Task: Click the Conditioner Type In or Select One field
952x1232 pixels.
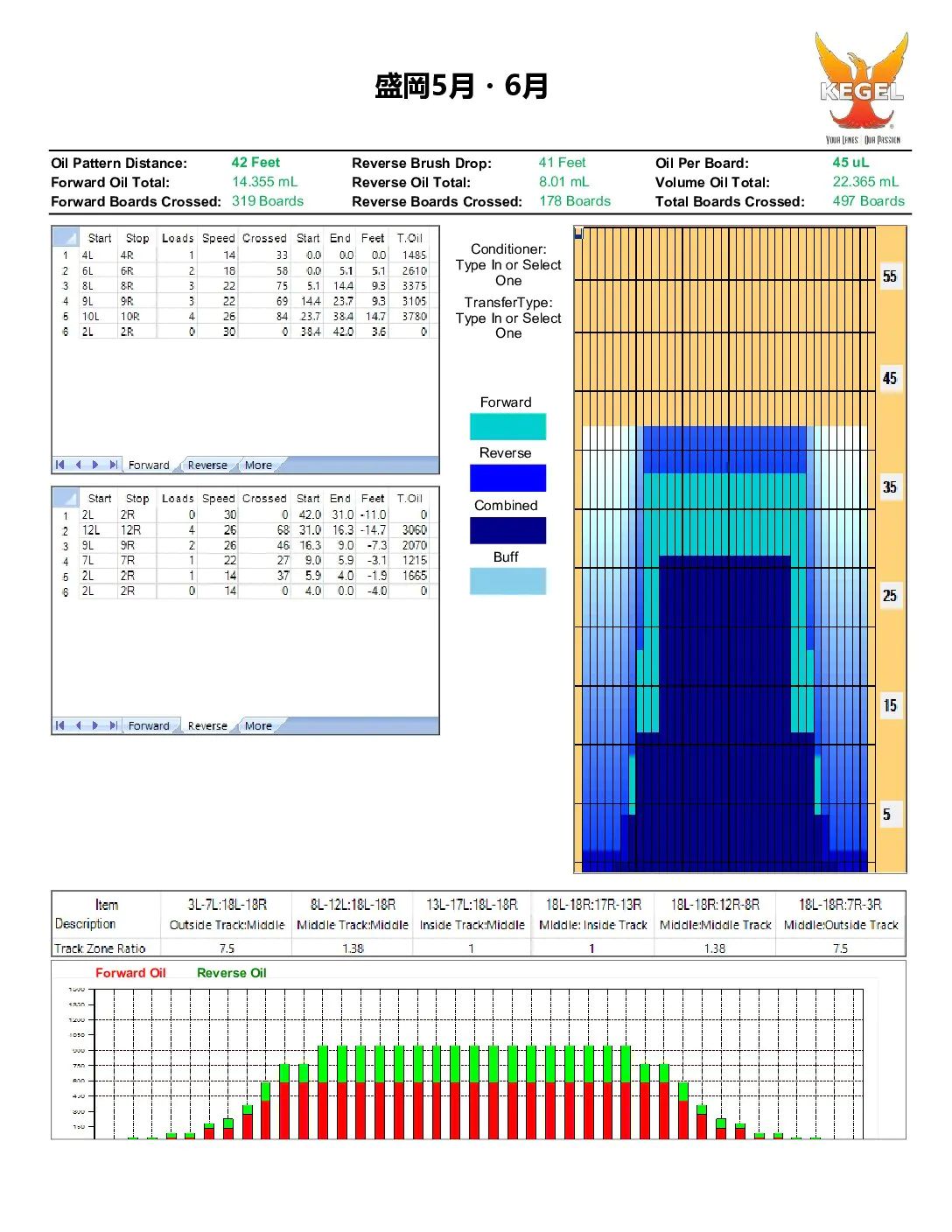Action: pyautogui.click(x=508, y=273)
